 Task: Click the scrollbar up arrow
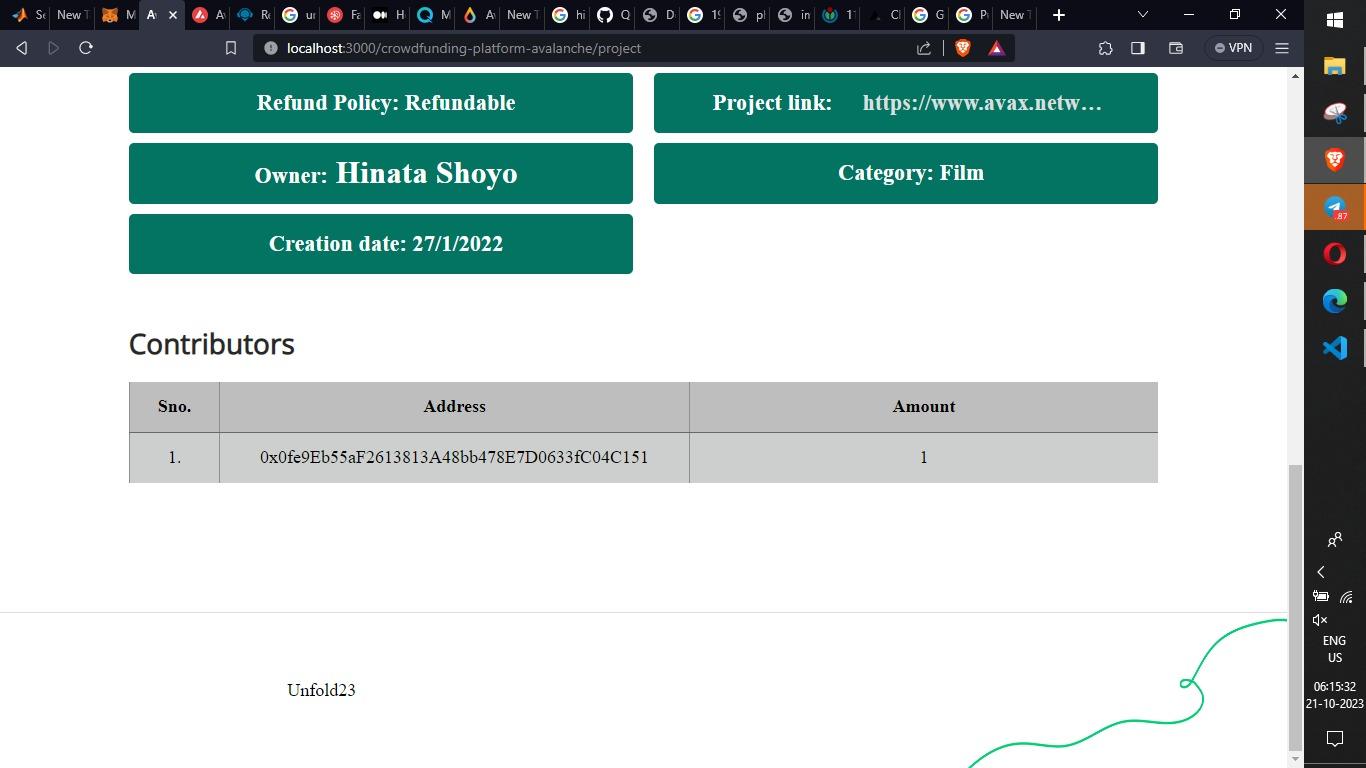1296,75
